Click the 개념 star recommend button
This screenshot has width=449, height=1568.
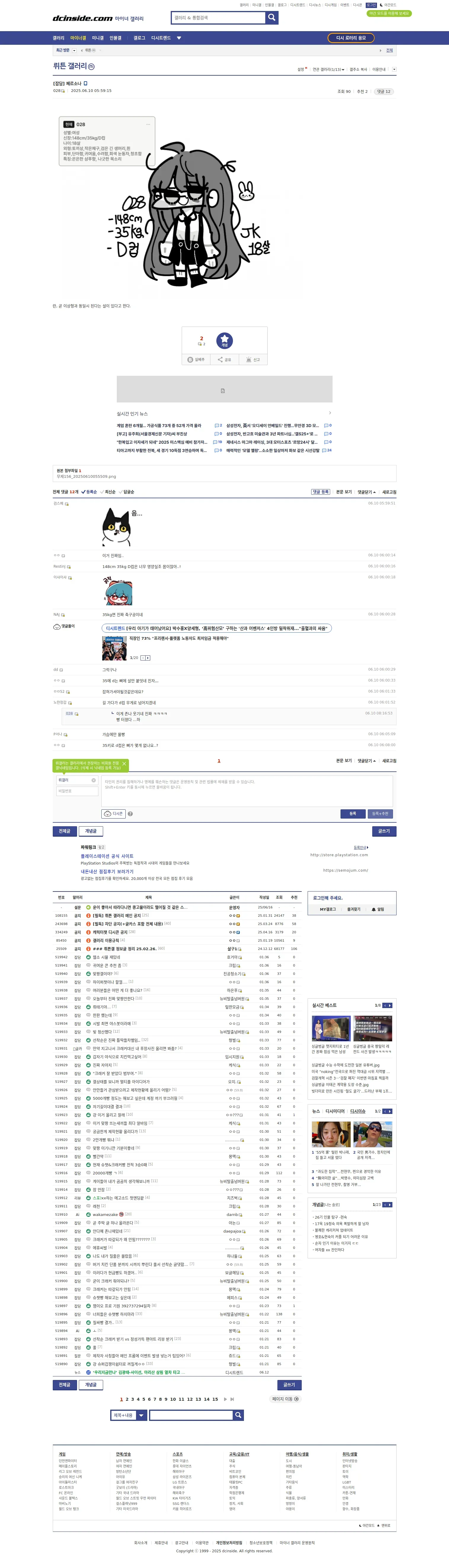point(225,340)
